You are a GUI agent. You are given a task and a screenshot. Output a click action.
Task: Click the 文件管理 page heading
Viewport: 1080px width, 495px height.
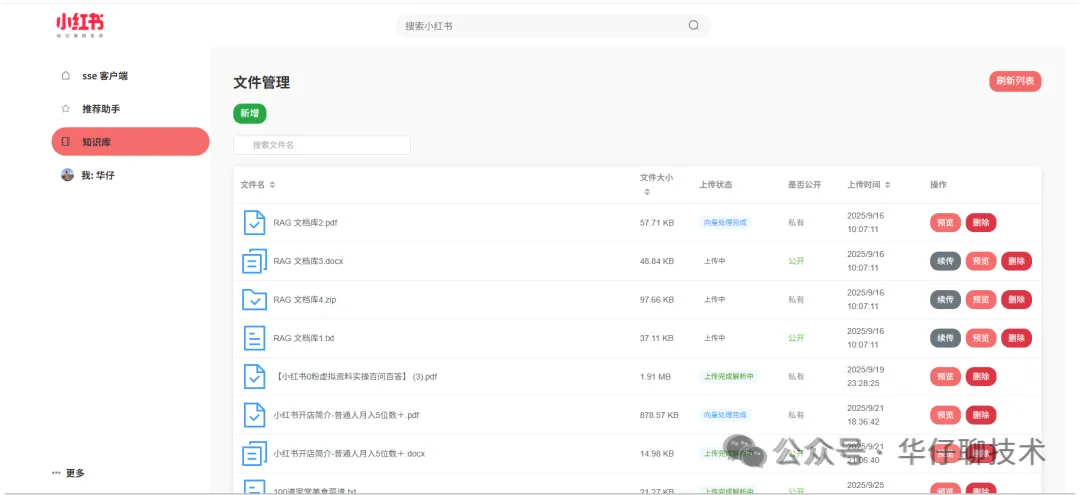[262, 83]
